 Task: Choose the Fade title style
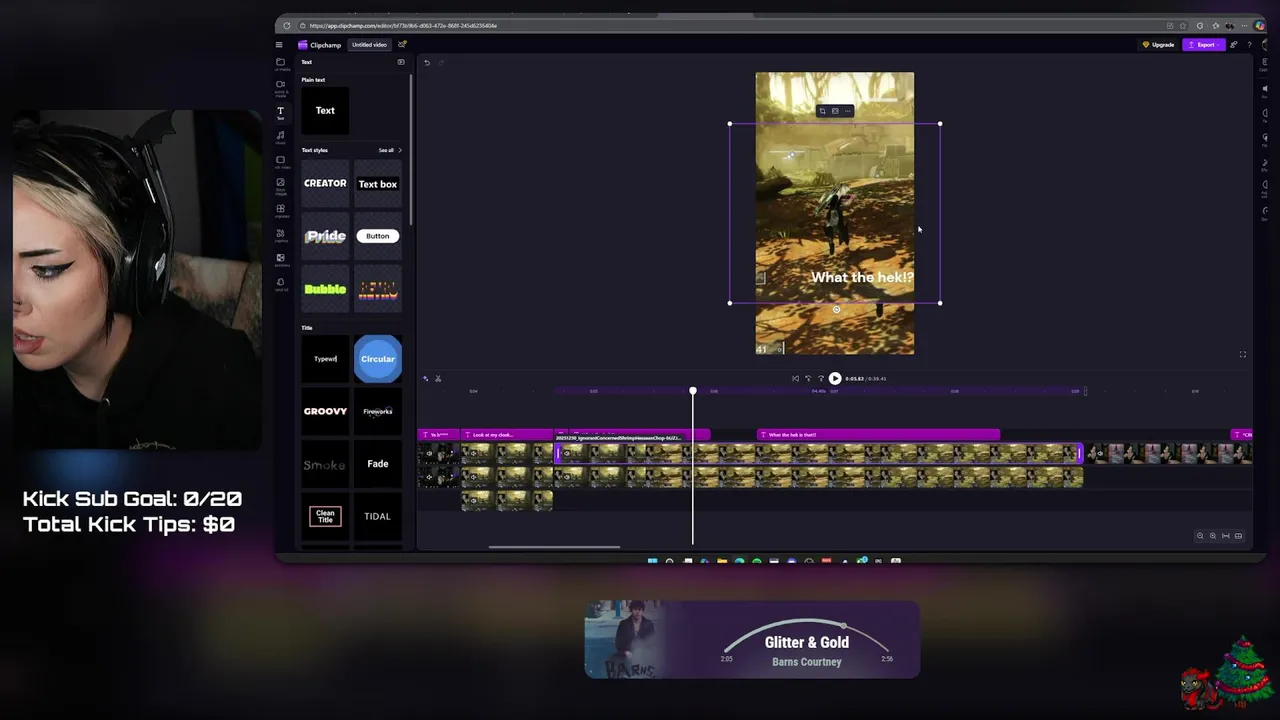tap(377, 464)
